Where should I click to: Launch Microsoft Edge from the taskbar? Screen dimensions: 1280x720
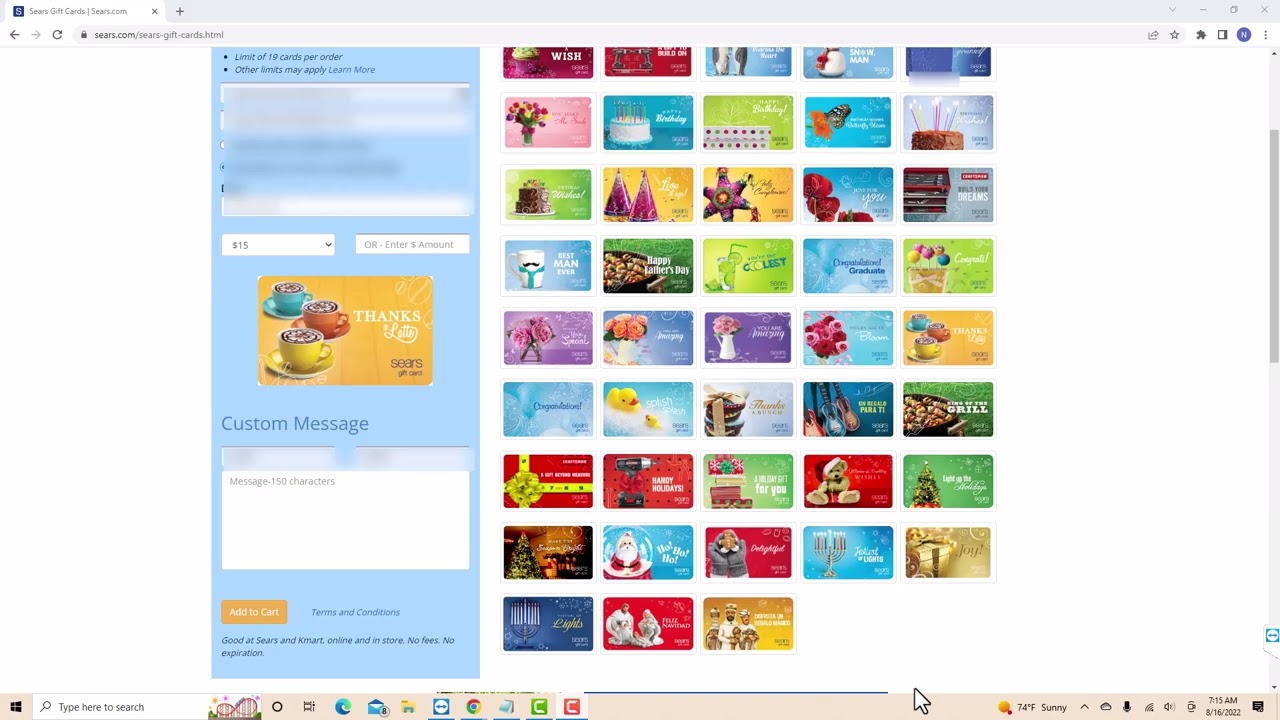pos(343,707)
